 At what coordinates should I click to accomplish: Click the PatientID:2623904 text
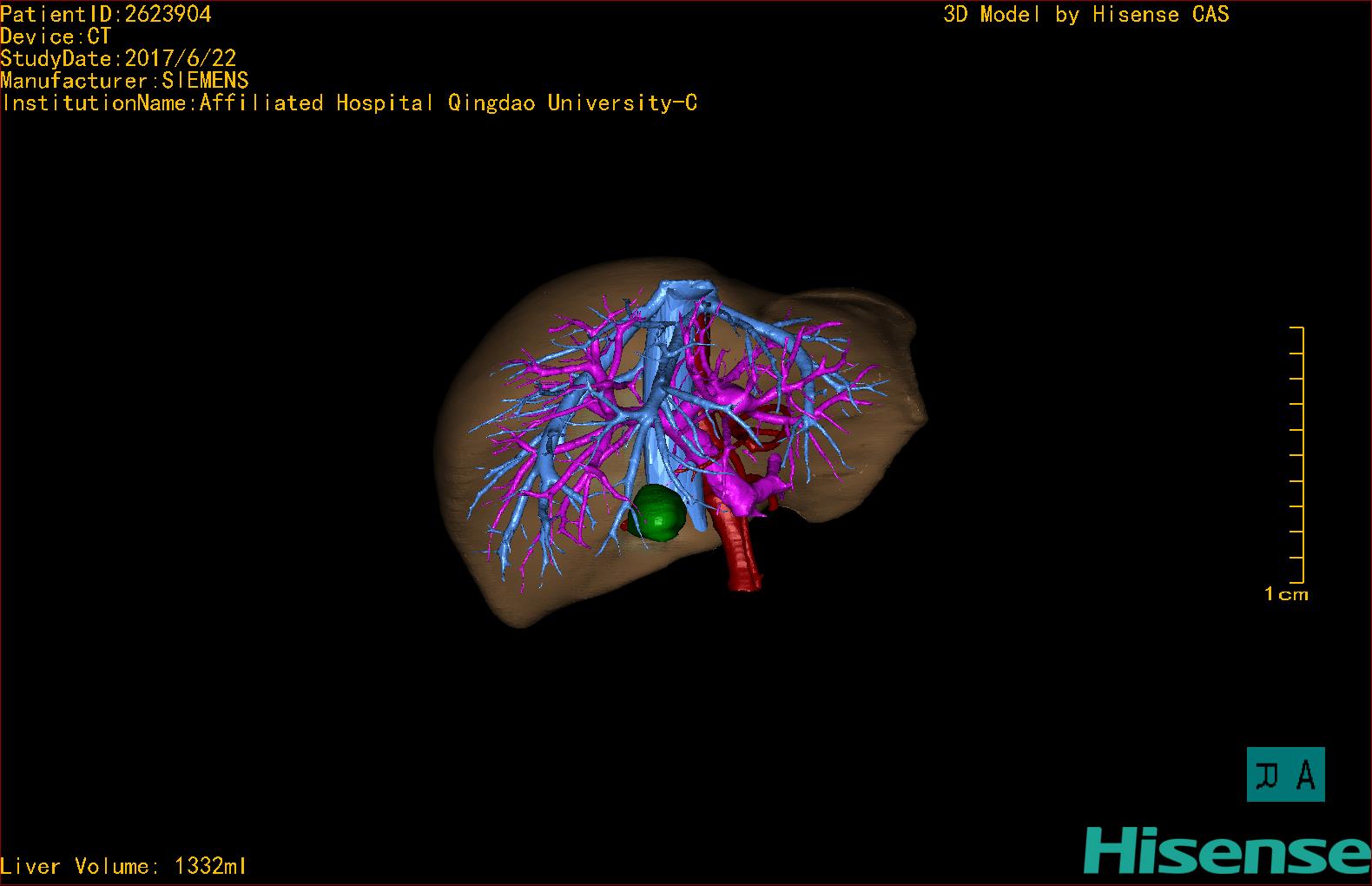coord(106,14)
